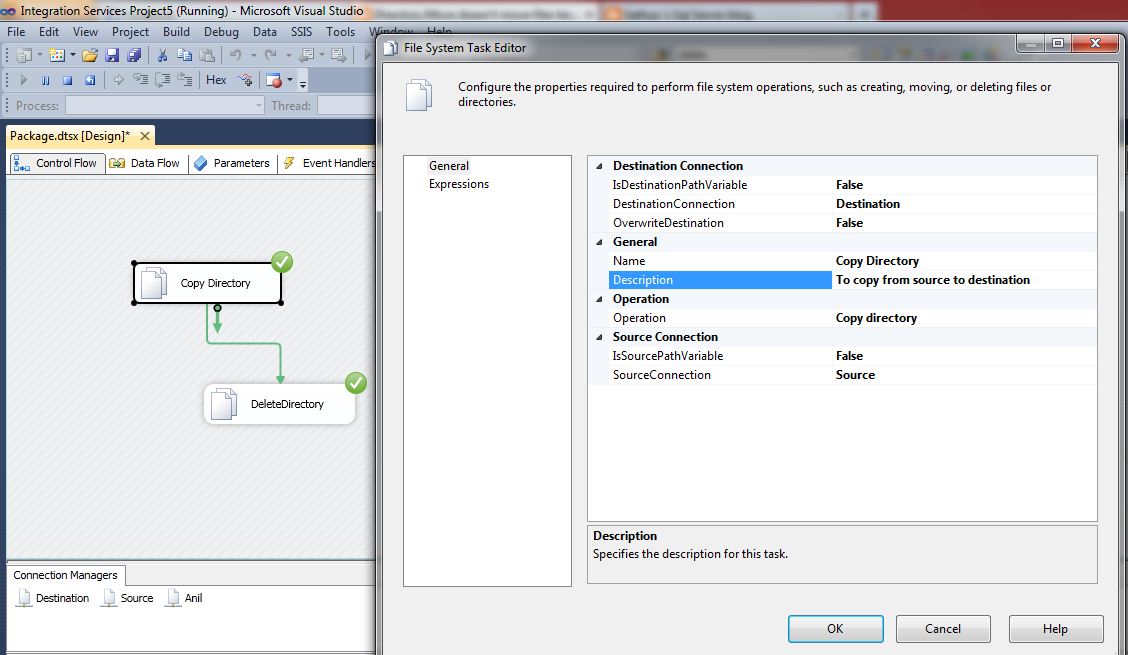
Task: Collapse the Operation property category
Action: point(599,299)
